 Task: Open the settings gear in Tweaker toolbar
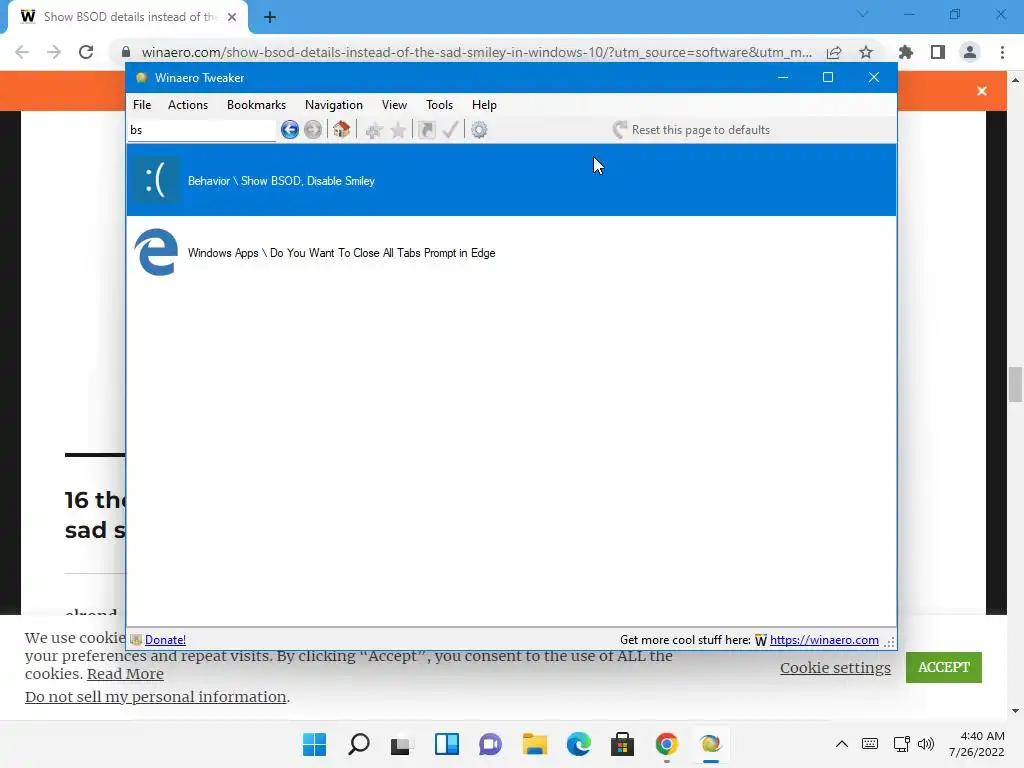coord(479,130)
